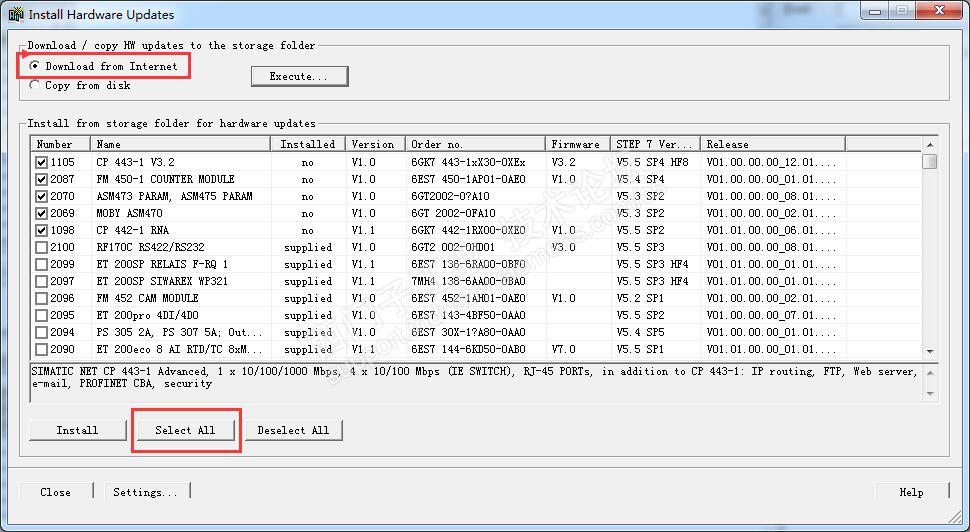
Task: Select Copy from disk option
Action: 34,85
